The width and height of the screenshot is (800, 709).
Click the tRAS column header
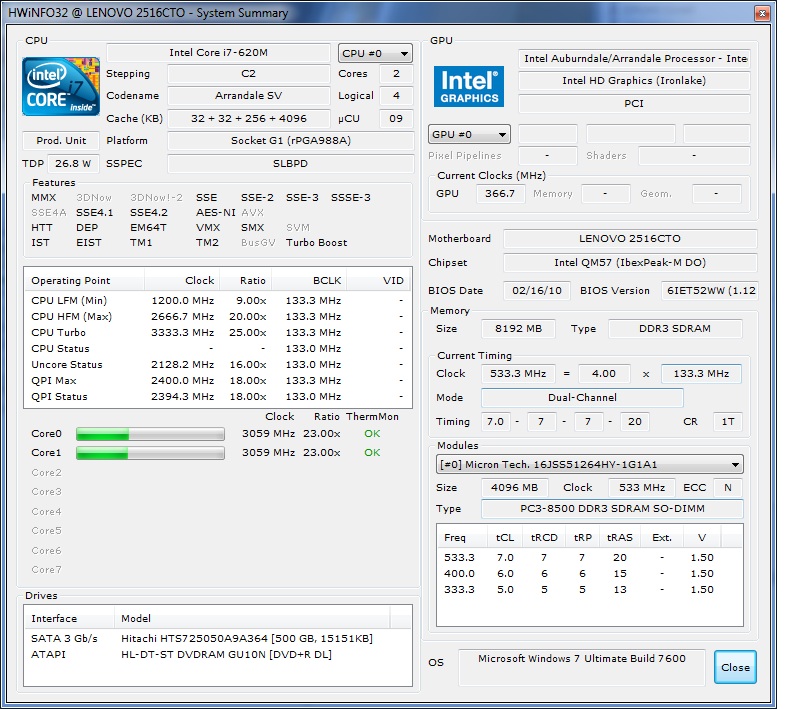(619, 538)
